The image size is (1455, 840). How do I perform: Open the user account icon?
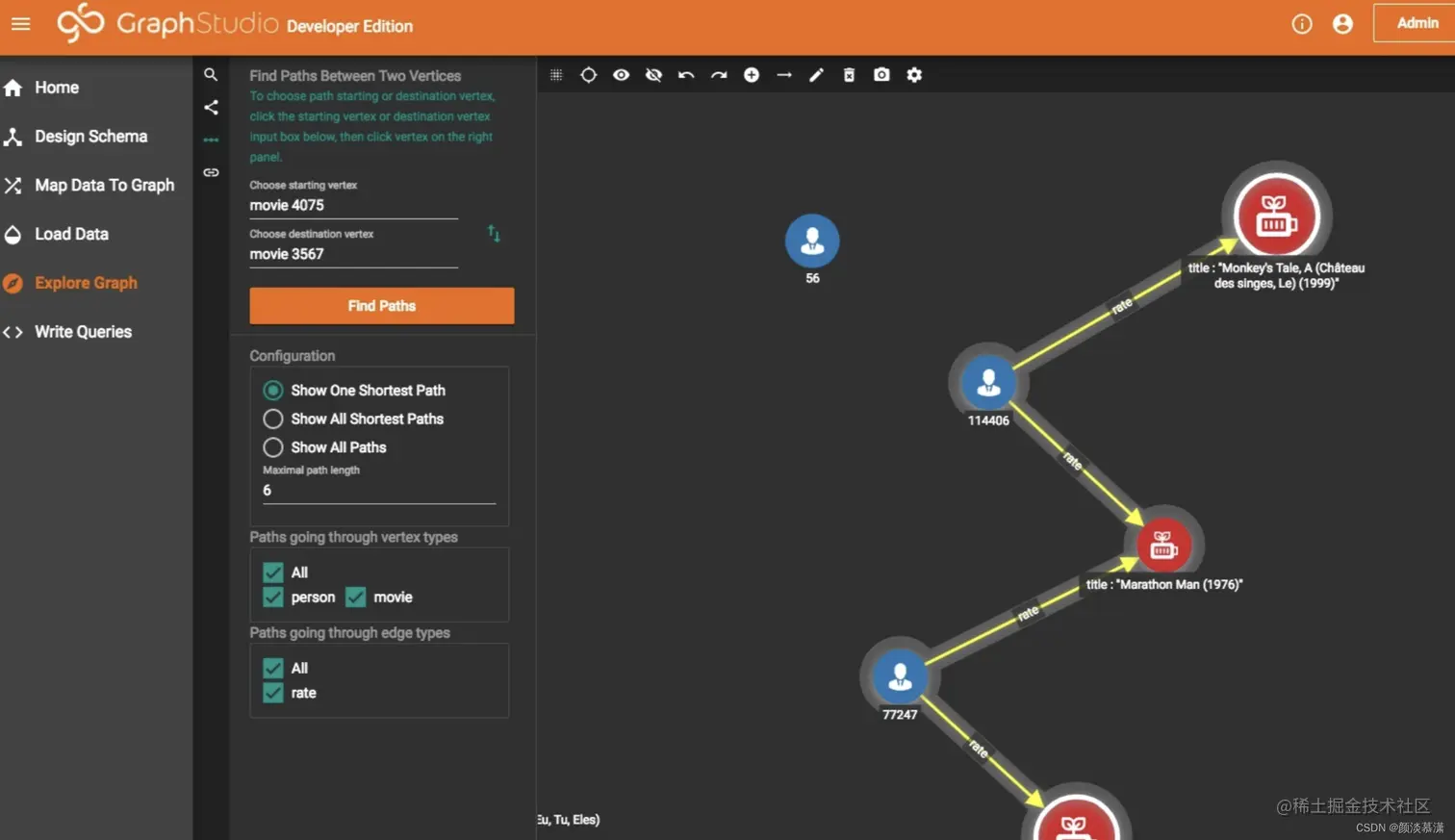tap(1342, 24)
